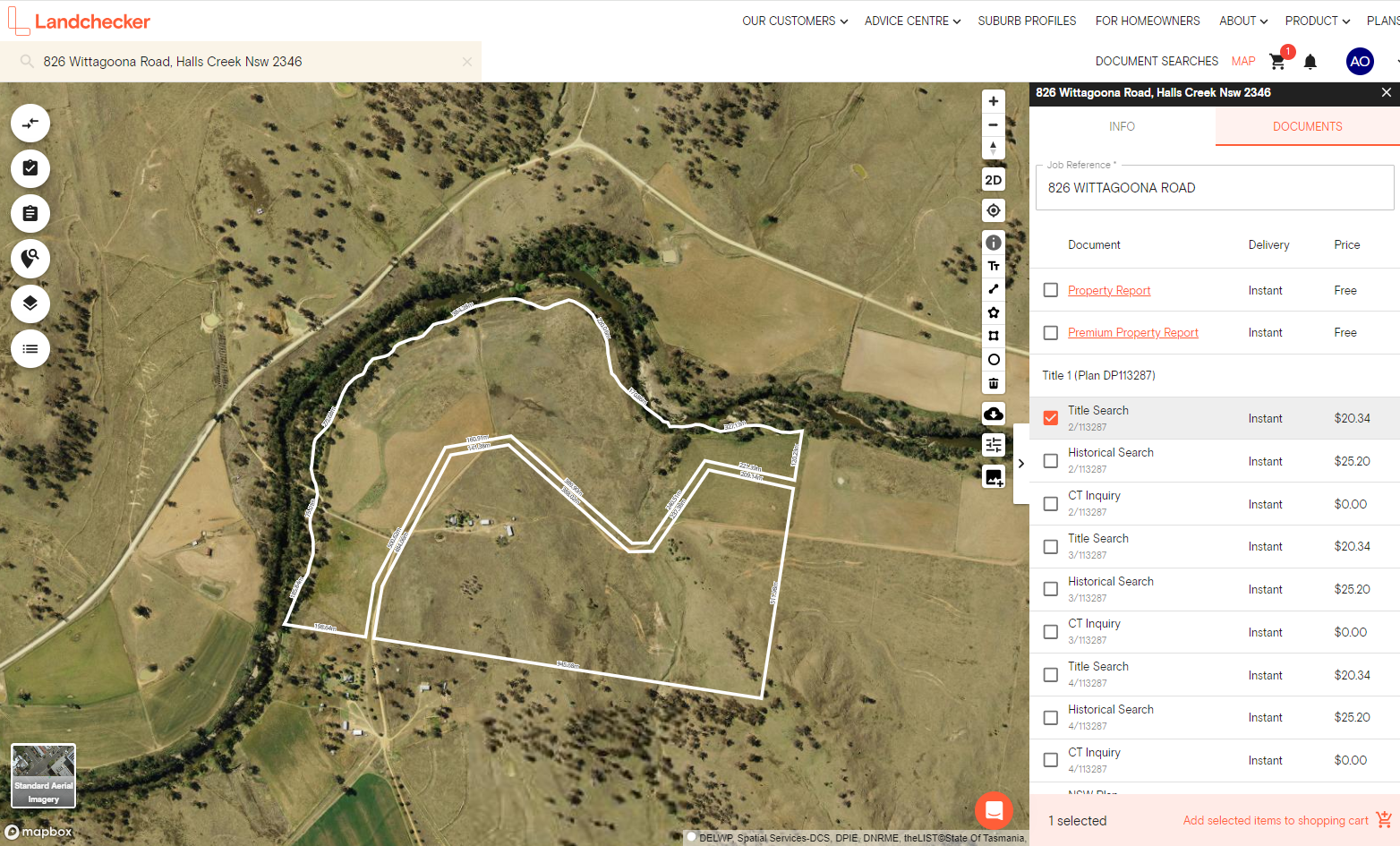Viewport: 1400px width, 846px height.
Task: Open the Premium Property Report link
Action: tap(1132, 332)
